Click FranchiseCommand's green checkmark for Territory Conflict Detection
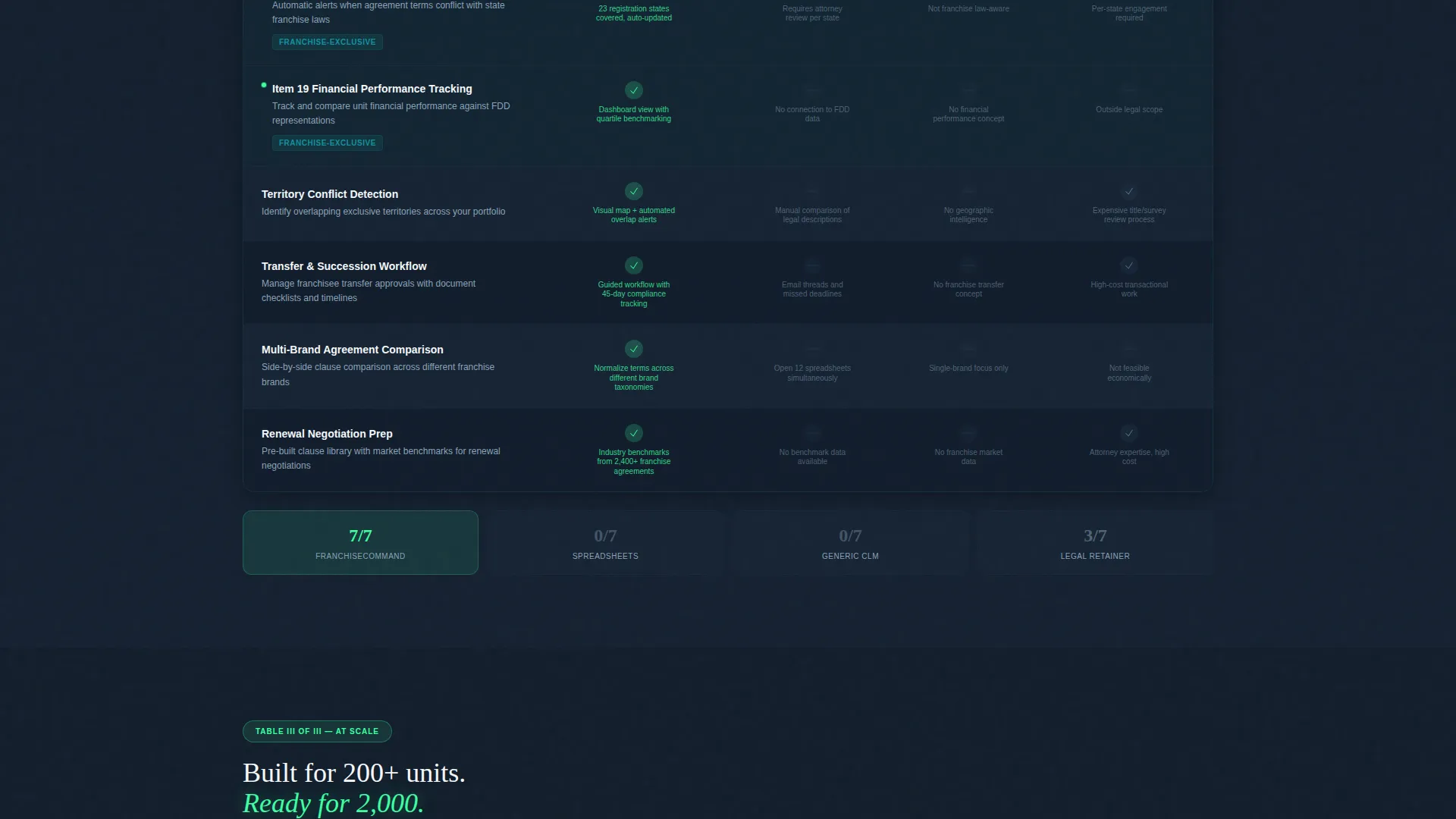This screenshot has width=1456, height=819. click(x=634, y=191)
